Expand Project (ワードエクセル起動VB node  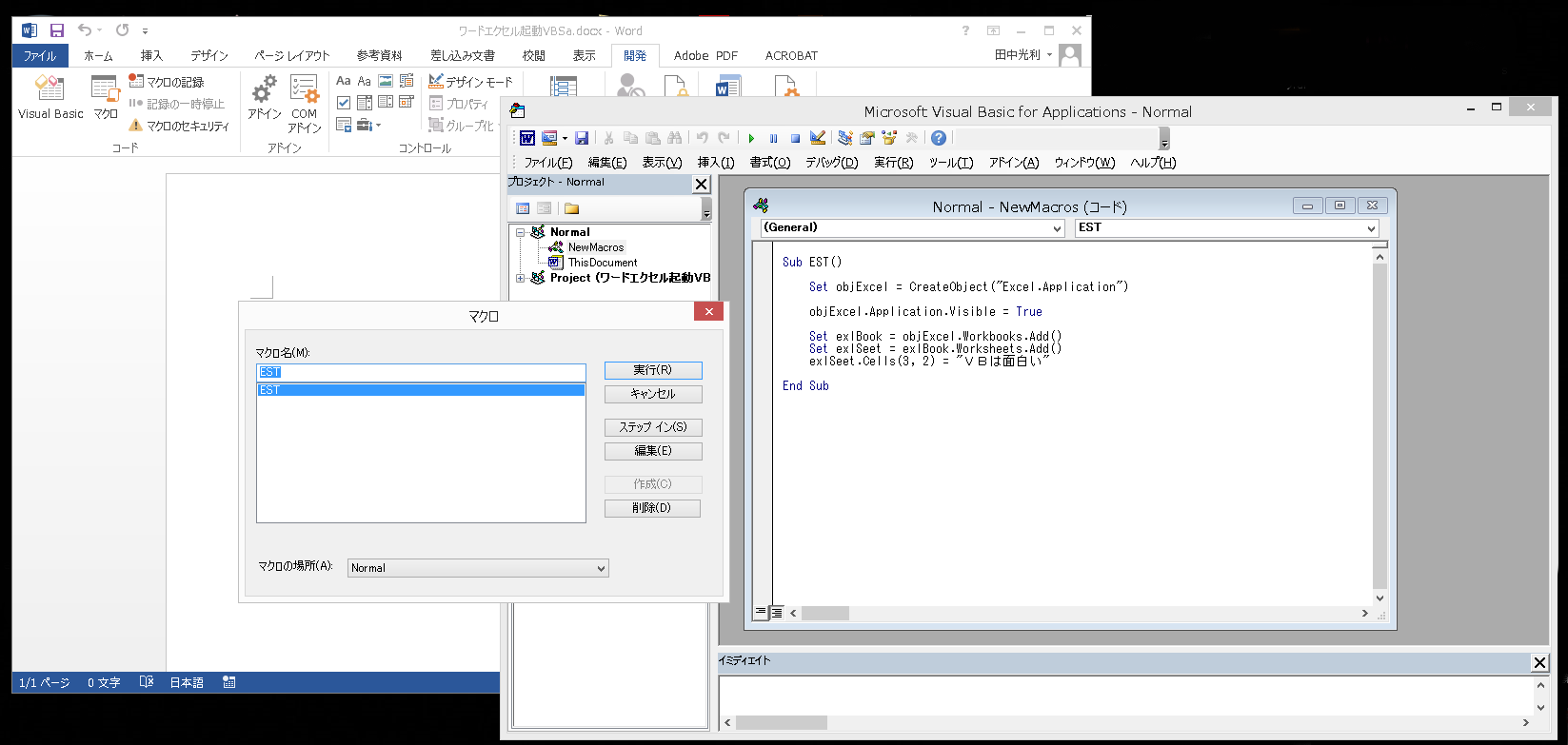pyautogui.click(x=521, y=278)
